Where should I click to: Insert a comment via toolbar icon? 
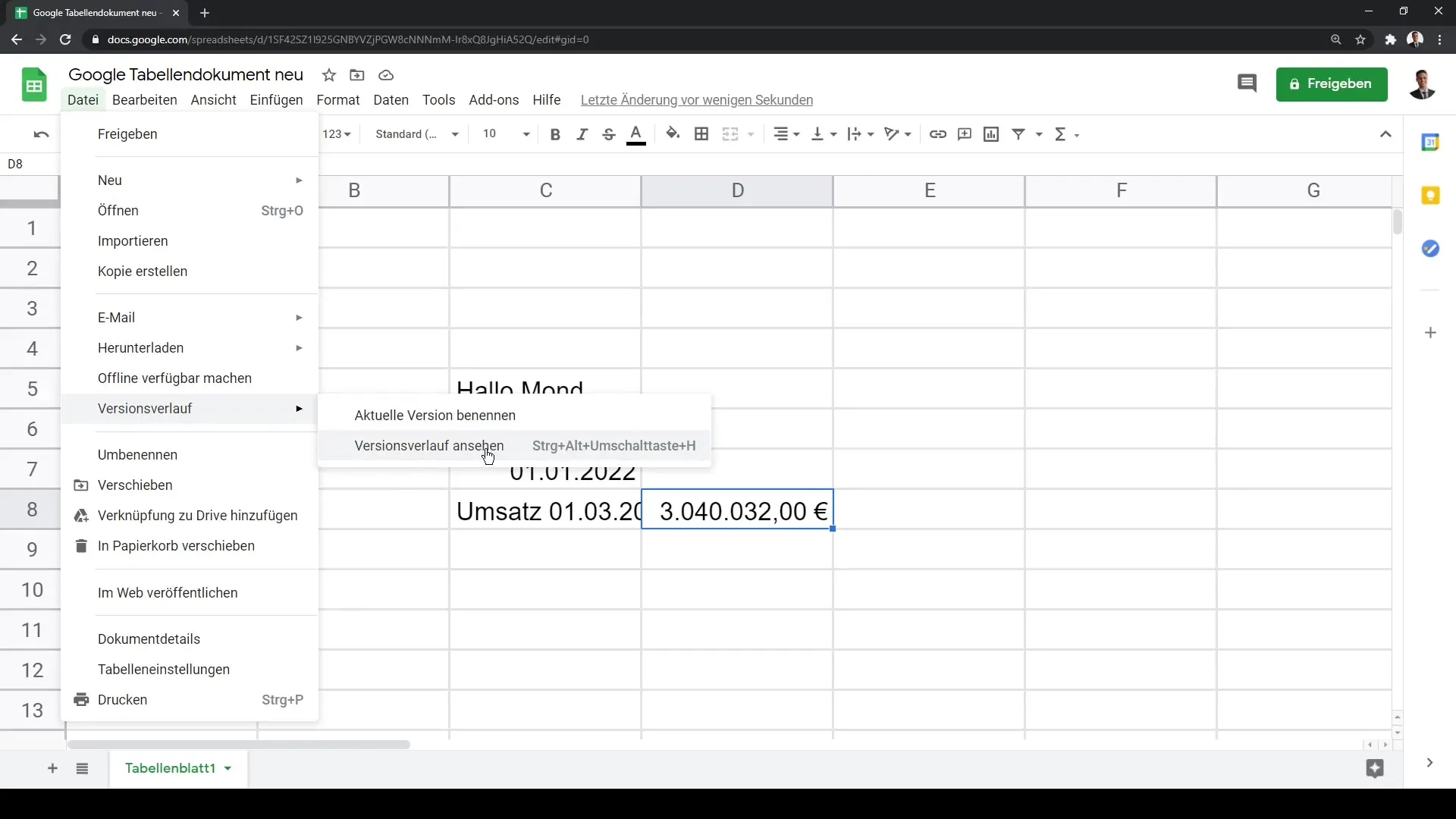click(965, 134)
